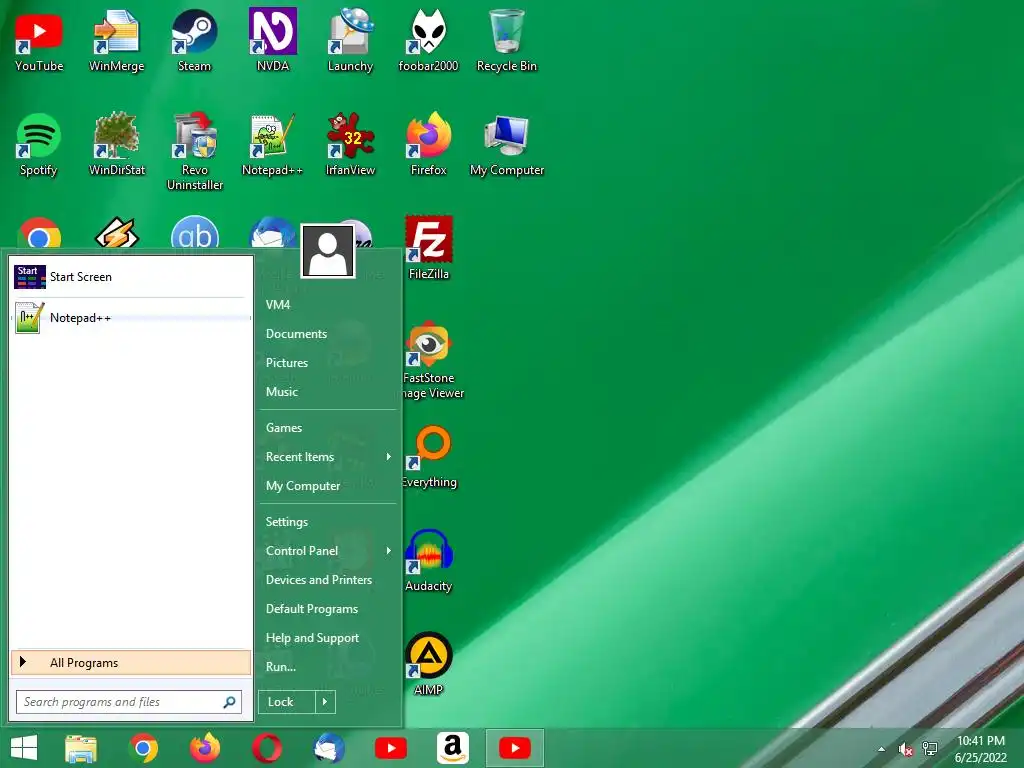Open WinDirStat desktop shortcut
This screenshot has height=768, width=1024.
116,145
